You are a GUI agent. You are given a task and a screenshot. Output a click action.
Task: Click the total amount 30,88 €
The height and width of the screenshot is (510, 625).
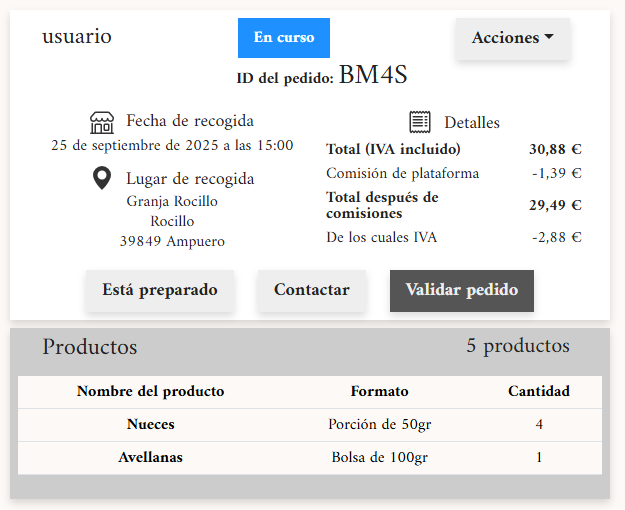(555, 149)
